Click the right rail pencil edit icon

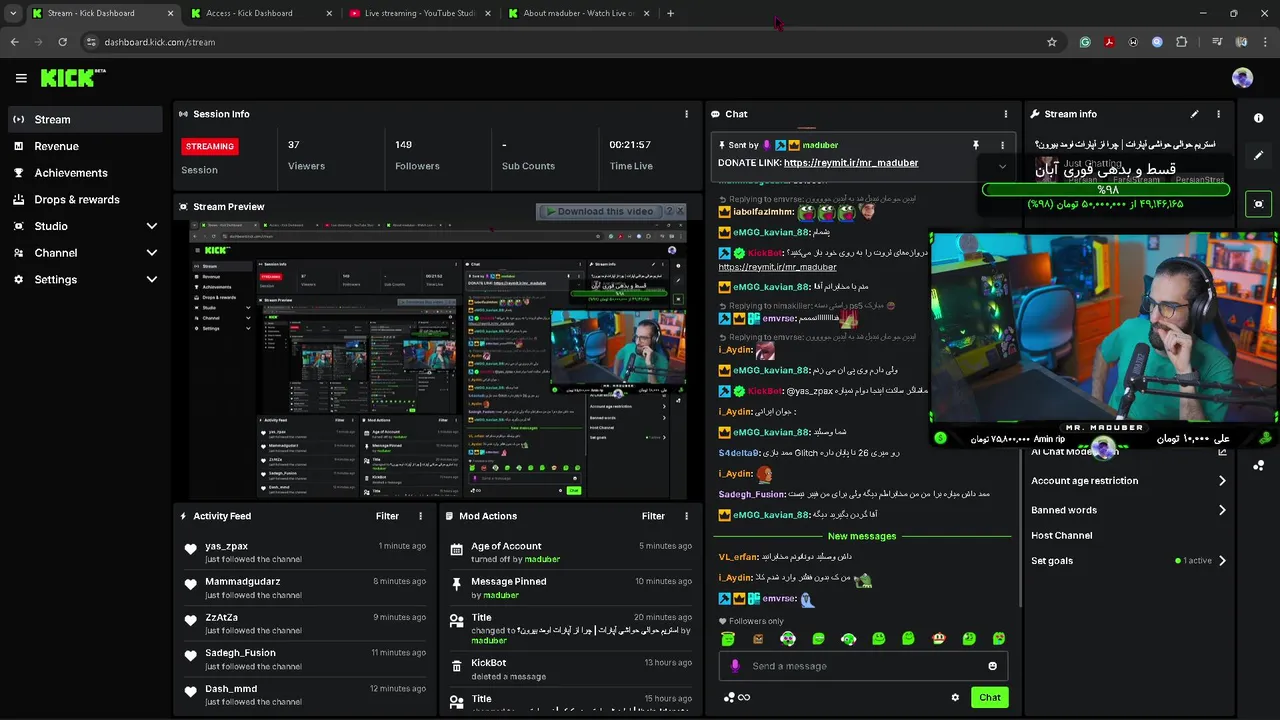click(1258, 155)
